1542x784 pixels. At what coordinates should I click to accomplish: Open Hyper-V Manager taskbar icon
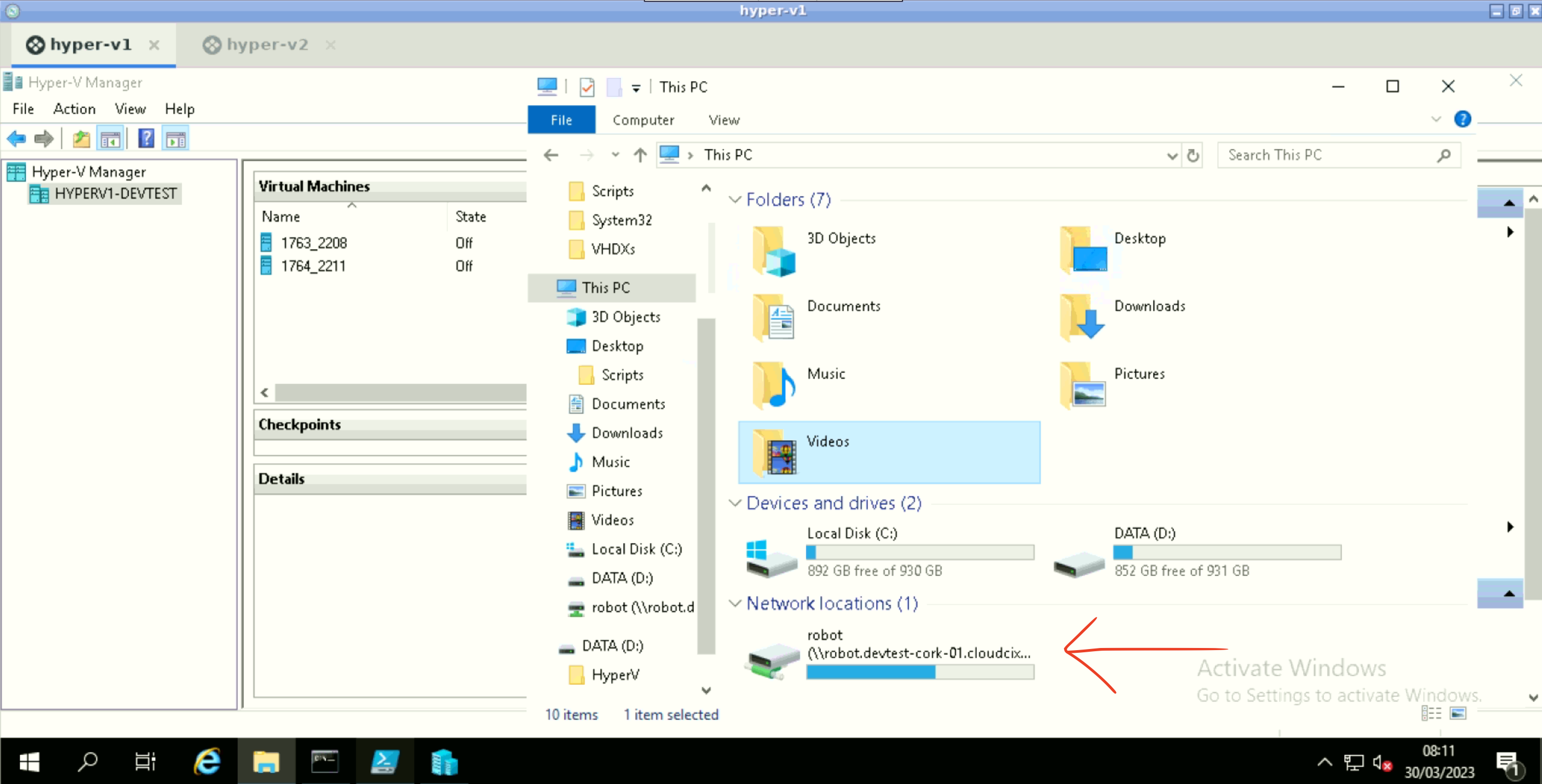[x=444, y=762]
